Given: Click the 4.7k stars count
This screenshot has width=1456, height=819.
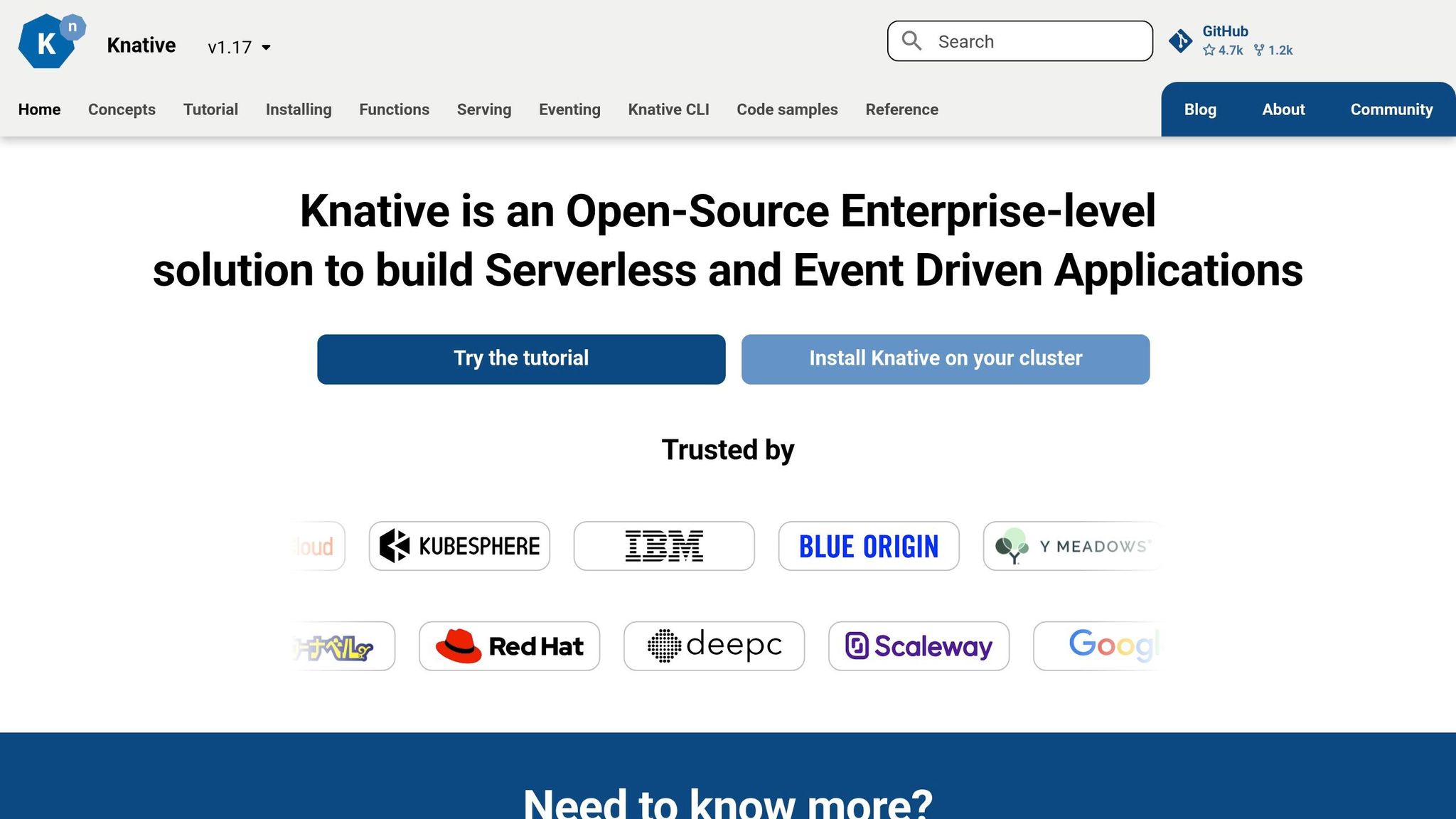Looking at the screenshot, I should 1223,50.
